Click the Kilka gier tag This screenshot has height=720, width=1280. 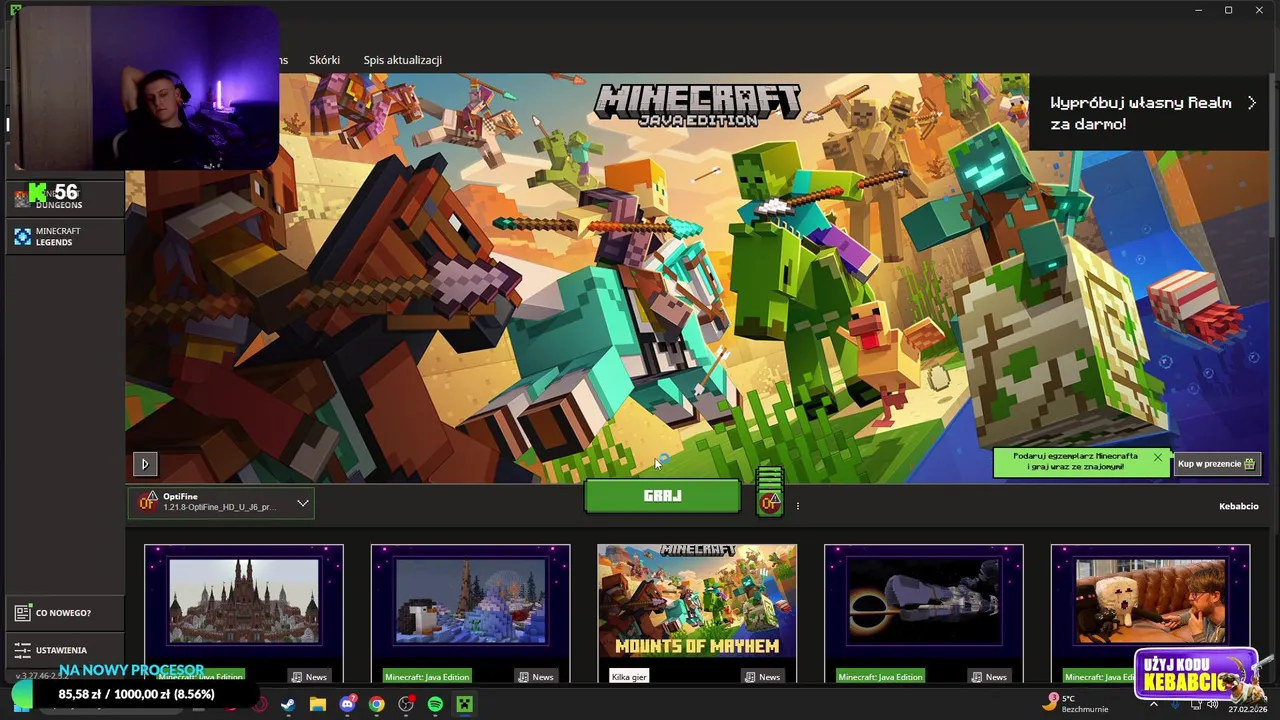click(x=629, y=677)
